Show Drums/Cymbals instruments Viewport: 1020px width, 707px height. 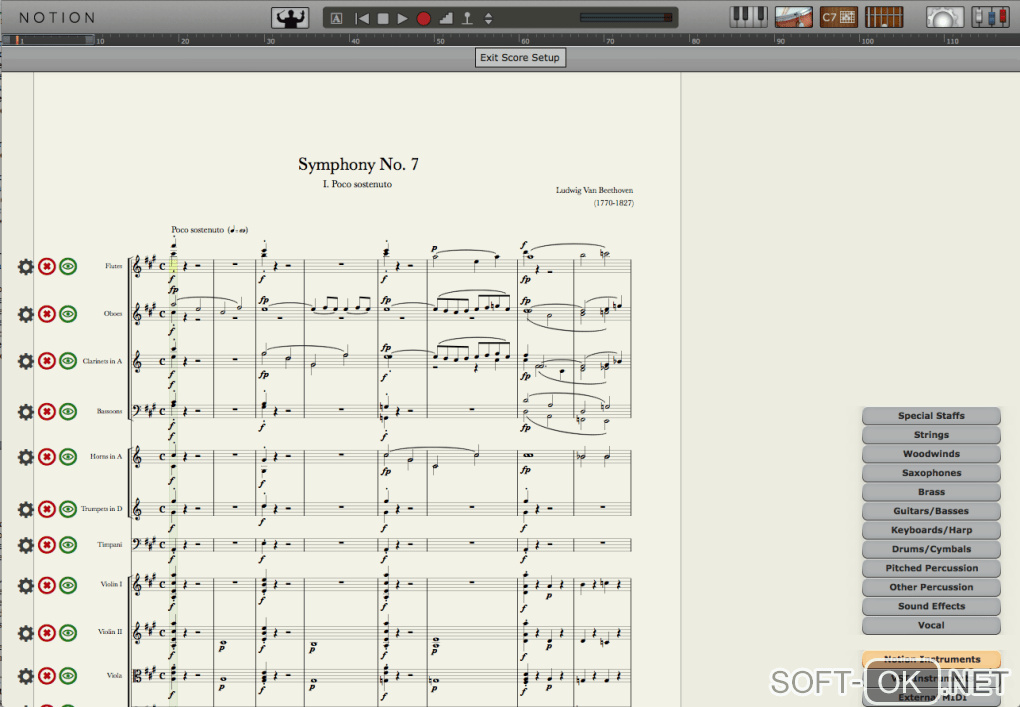click(x=931, y=549)
